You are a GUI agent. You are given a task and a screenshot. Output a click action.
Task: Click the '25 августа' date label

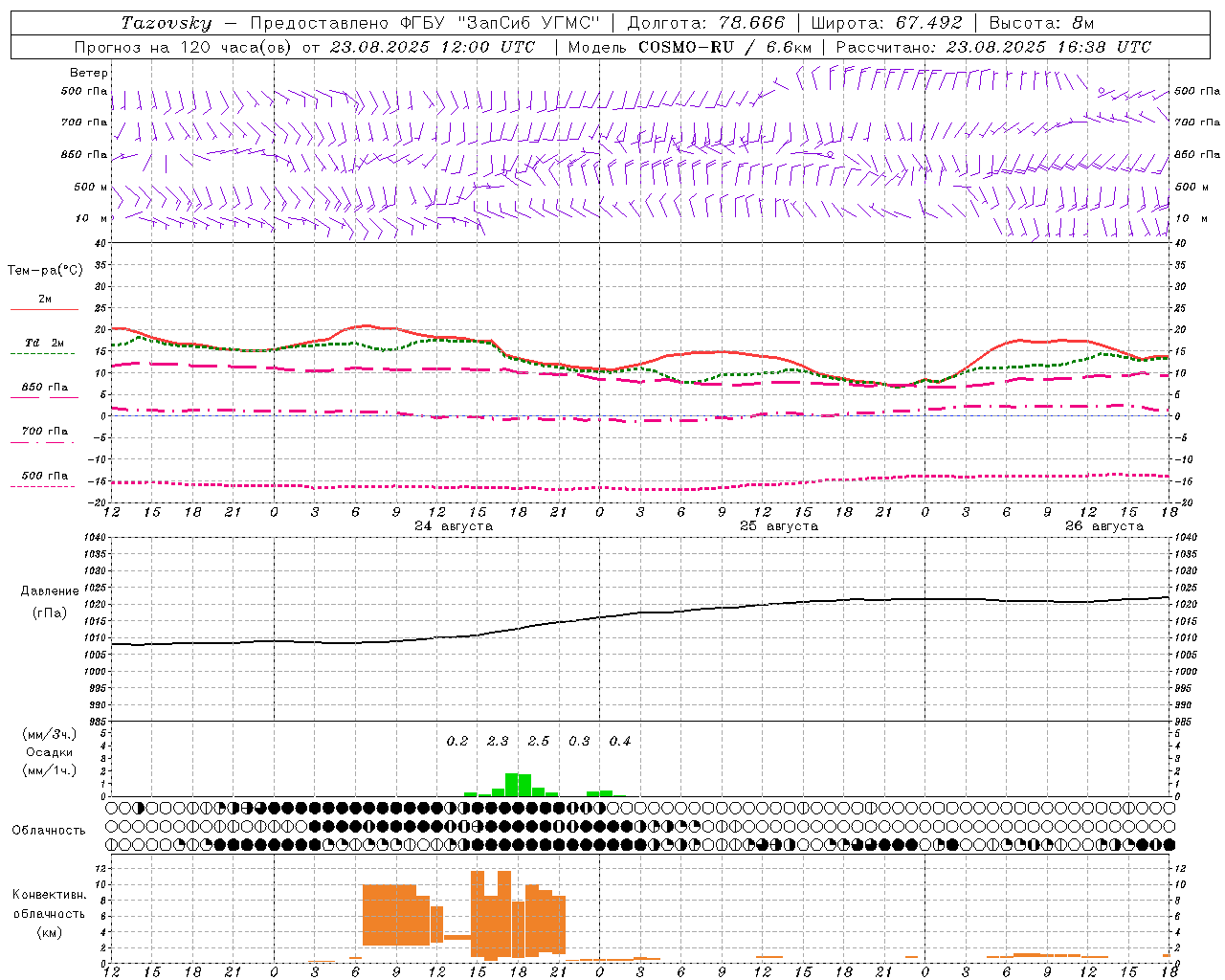[779, 526]
